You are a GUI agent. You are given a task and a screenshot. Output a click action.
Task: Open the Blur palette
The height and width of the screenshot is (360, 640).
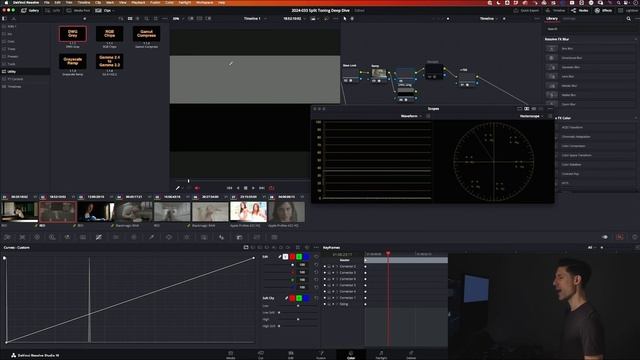221,237
